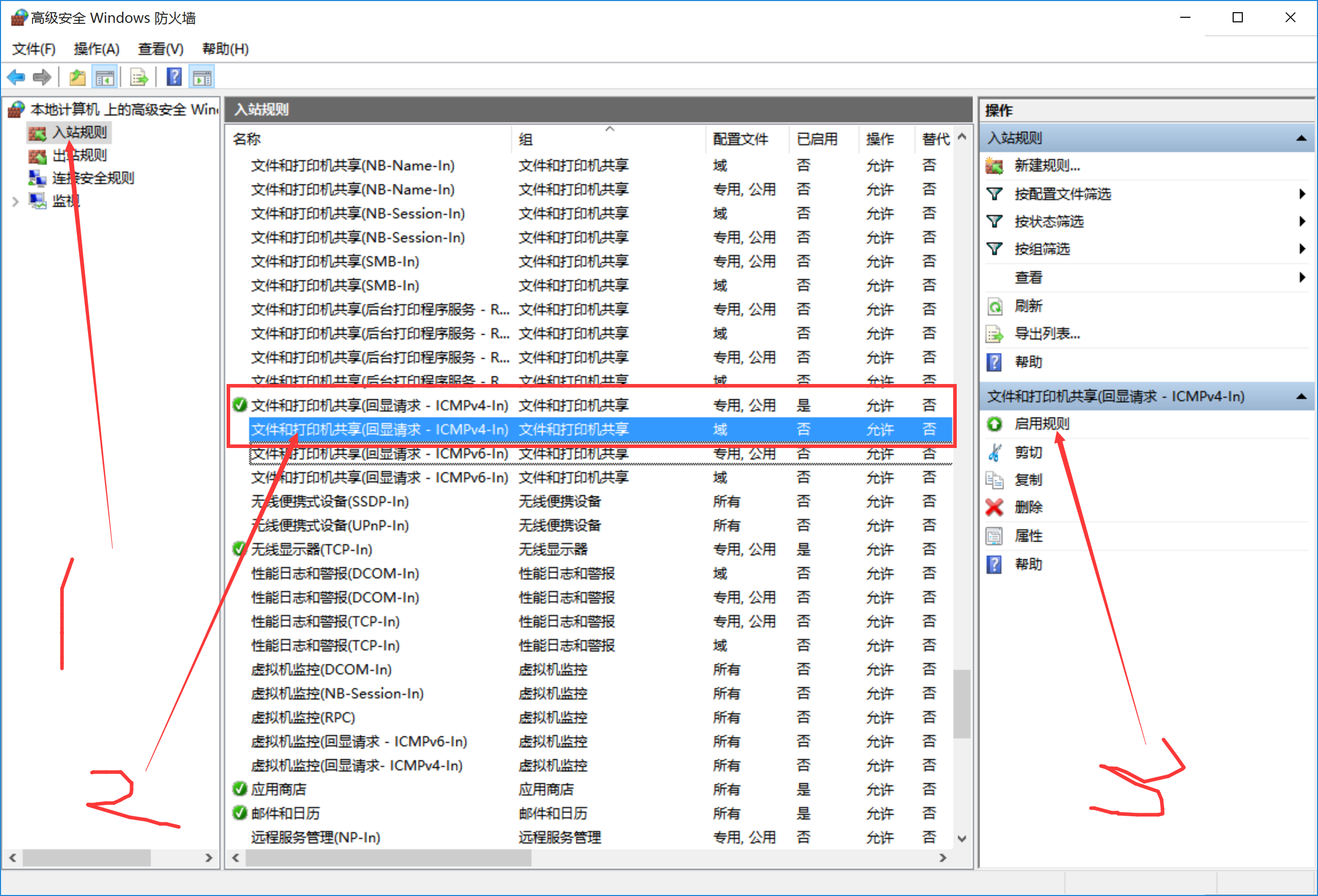1318x896 pixels.
Task: Collapse the 入站规则 actions section
Action: [1301, 138]
